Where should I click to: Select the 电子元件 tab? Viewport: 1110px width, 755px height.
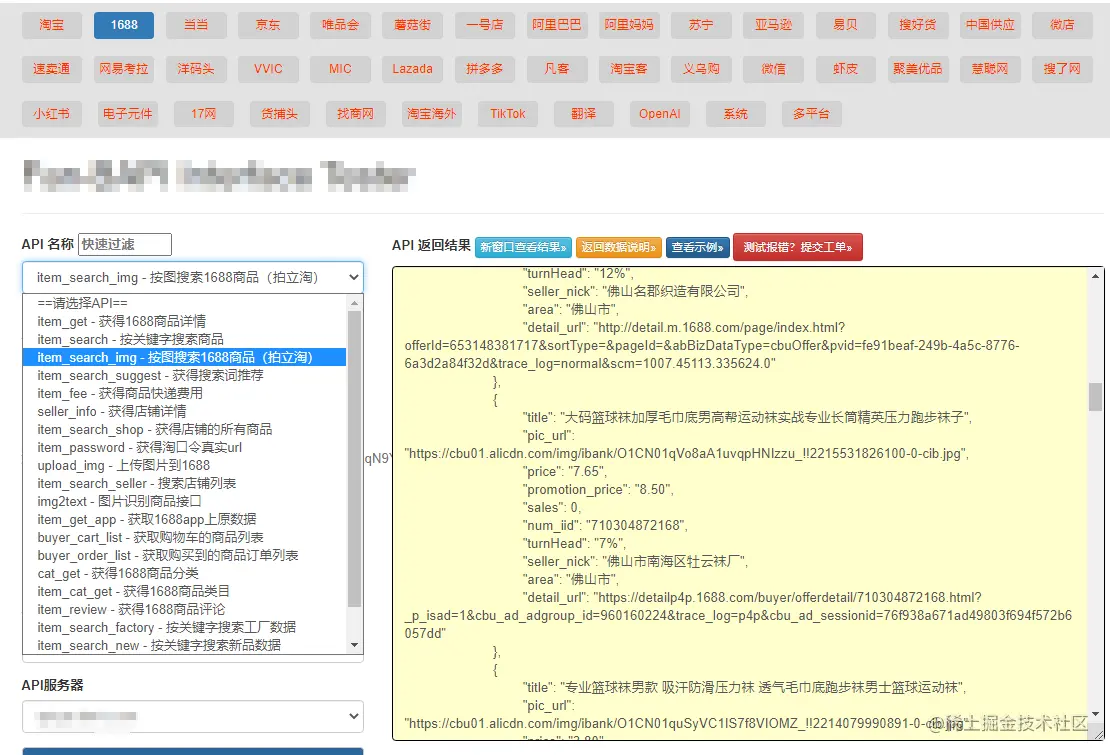[127, 114]
